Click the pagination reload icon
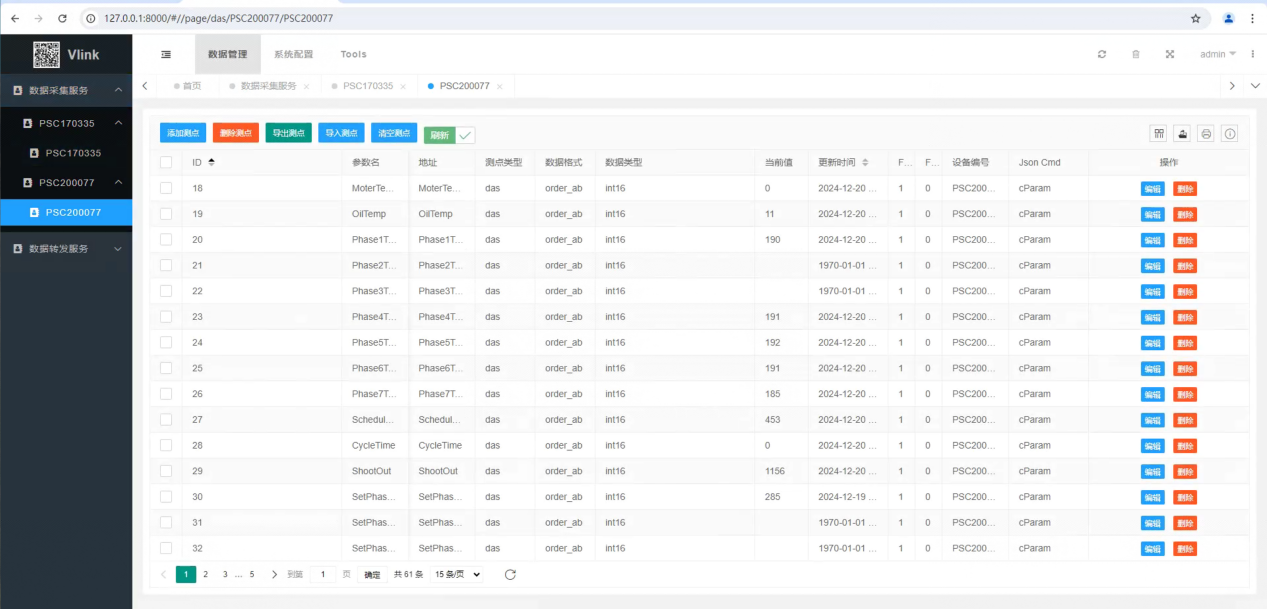1267x610 pixels. click(x=510, y=574)
